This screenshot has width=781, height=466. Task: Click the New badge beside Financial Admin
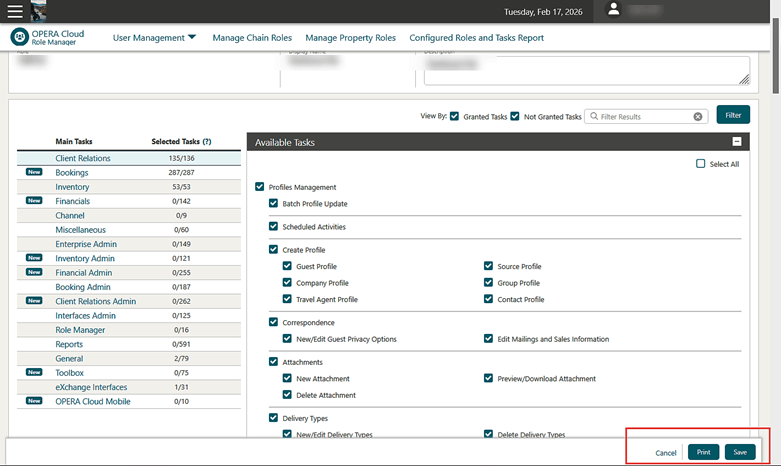[34, 272]
